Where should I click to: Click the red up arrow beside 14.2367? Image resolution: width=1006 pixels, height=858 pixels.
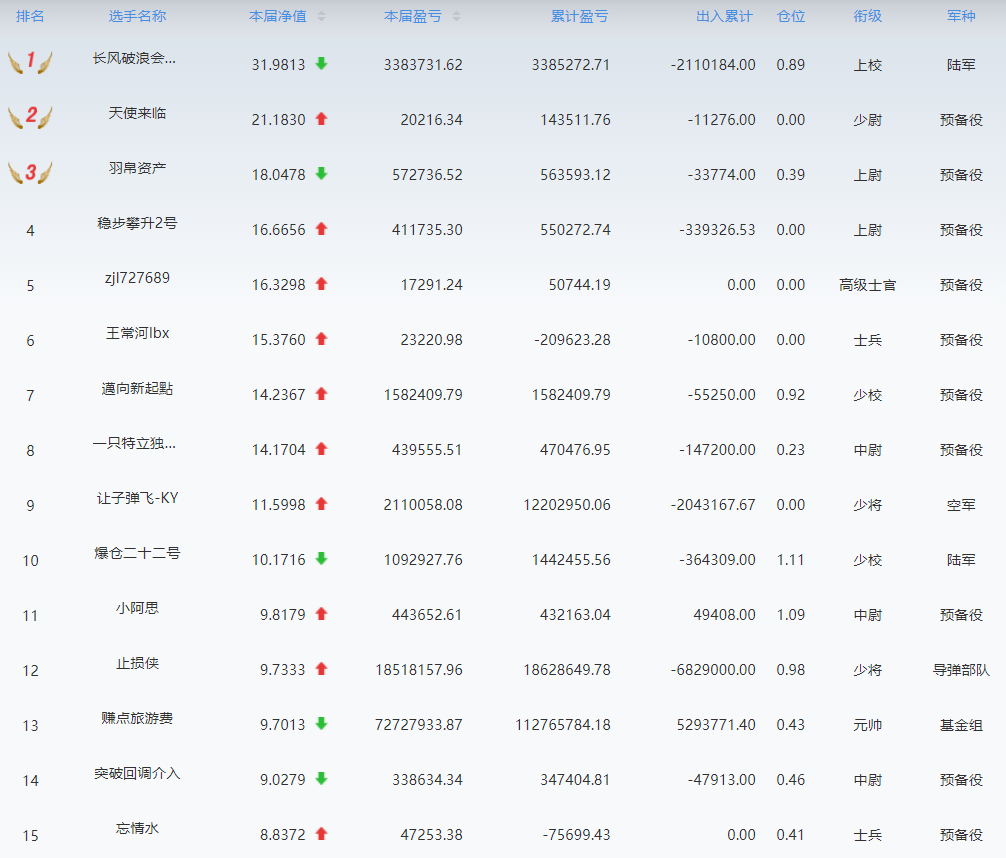pyautogui.click(x=321, y=394)
